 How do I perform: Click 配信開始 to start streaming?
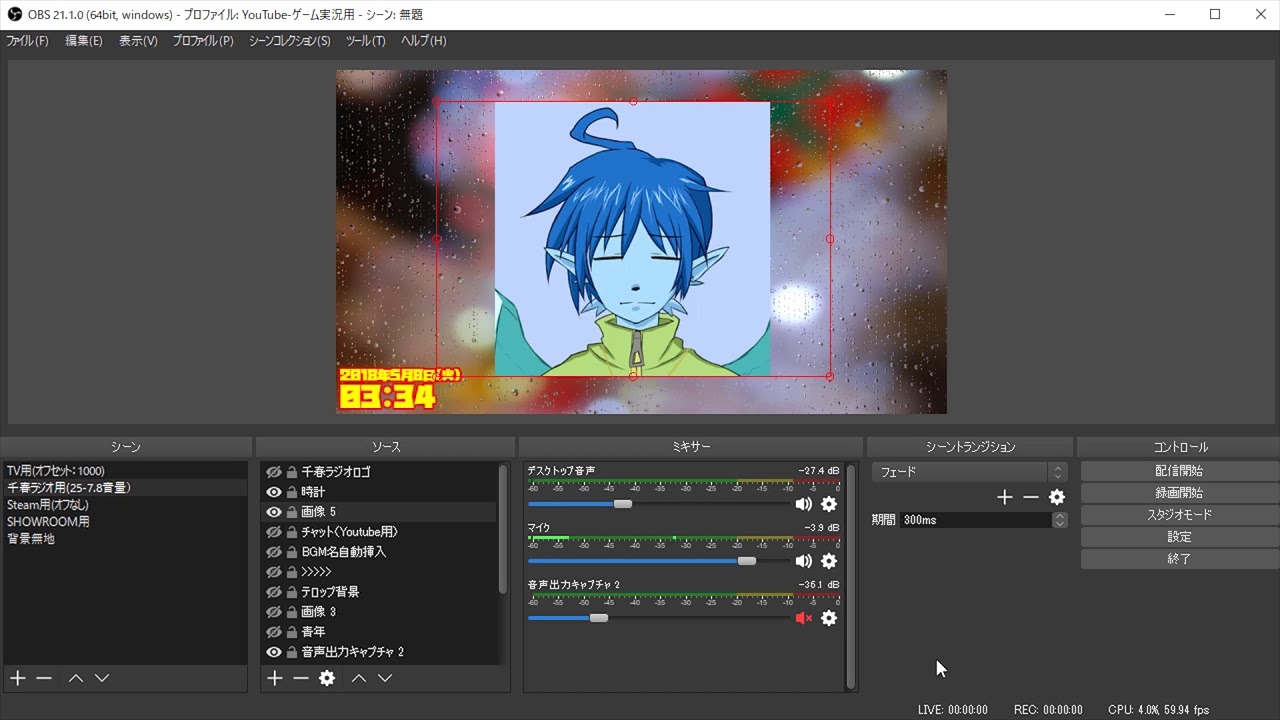click(x=1180, y=471)
